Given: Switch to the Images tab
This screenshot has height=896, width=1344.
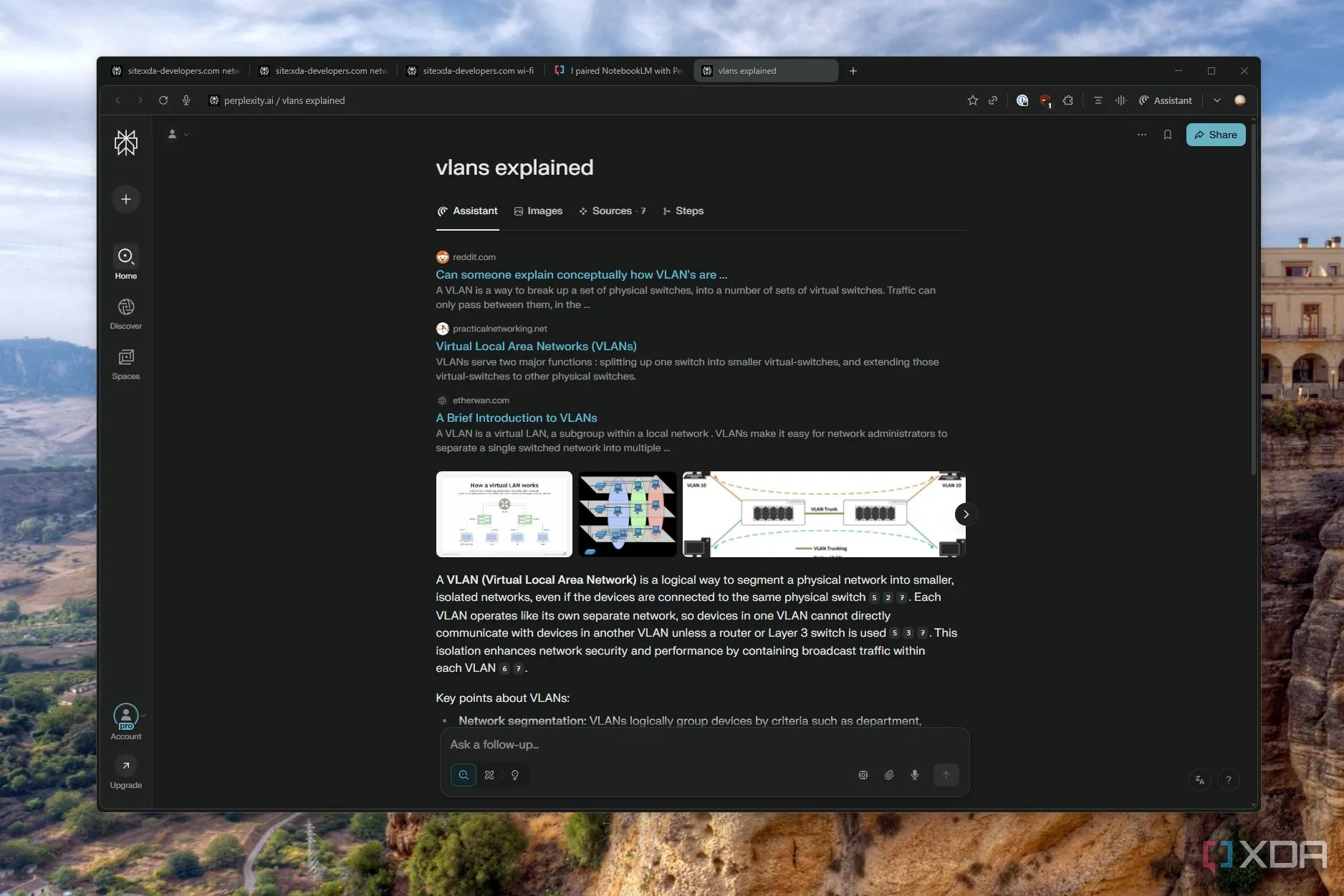Looking at the screenshot, I should click(538, 211).
